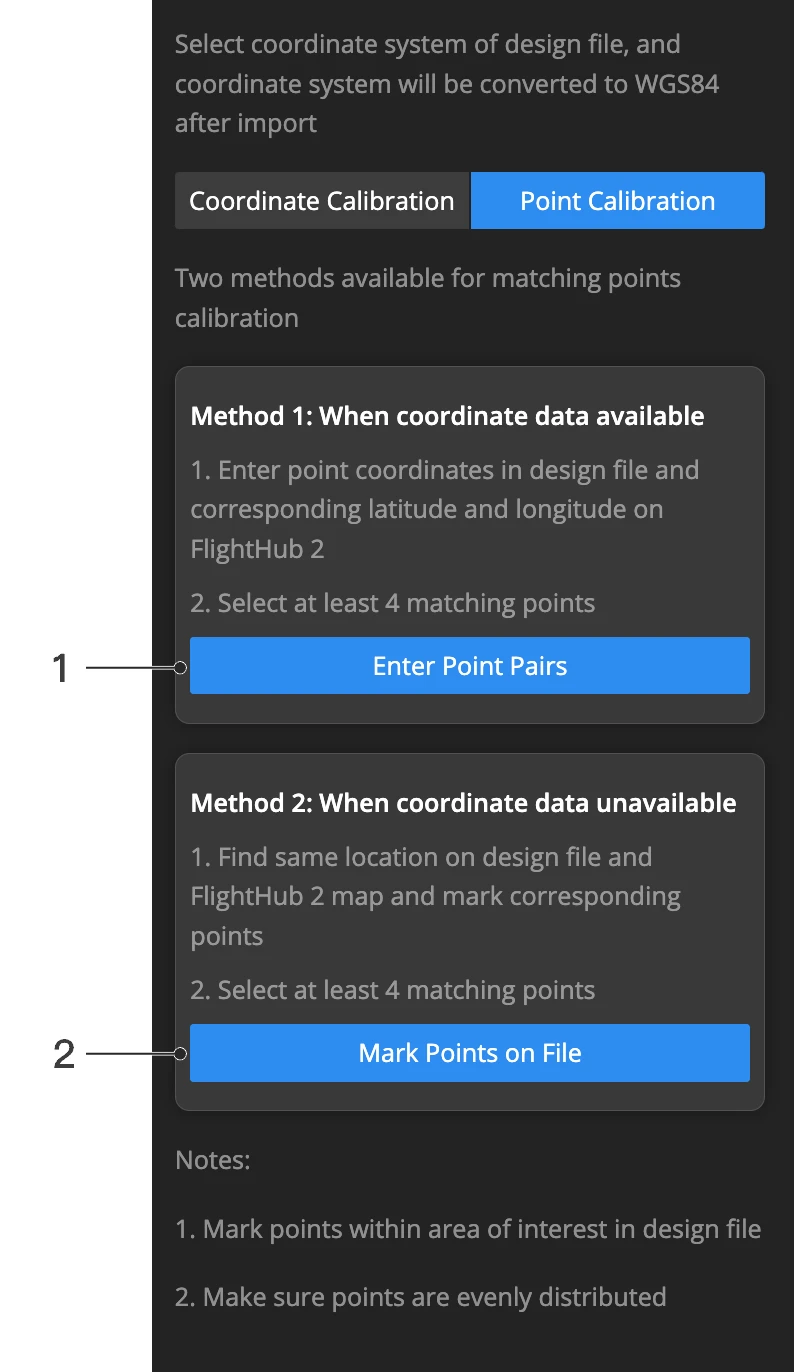Select note about evenly distributed points
Screen dimensions: 794x1372
[421, 1296]
